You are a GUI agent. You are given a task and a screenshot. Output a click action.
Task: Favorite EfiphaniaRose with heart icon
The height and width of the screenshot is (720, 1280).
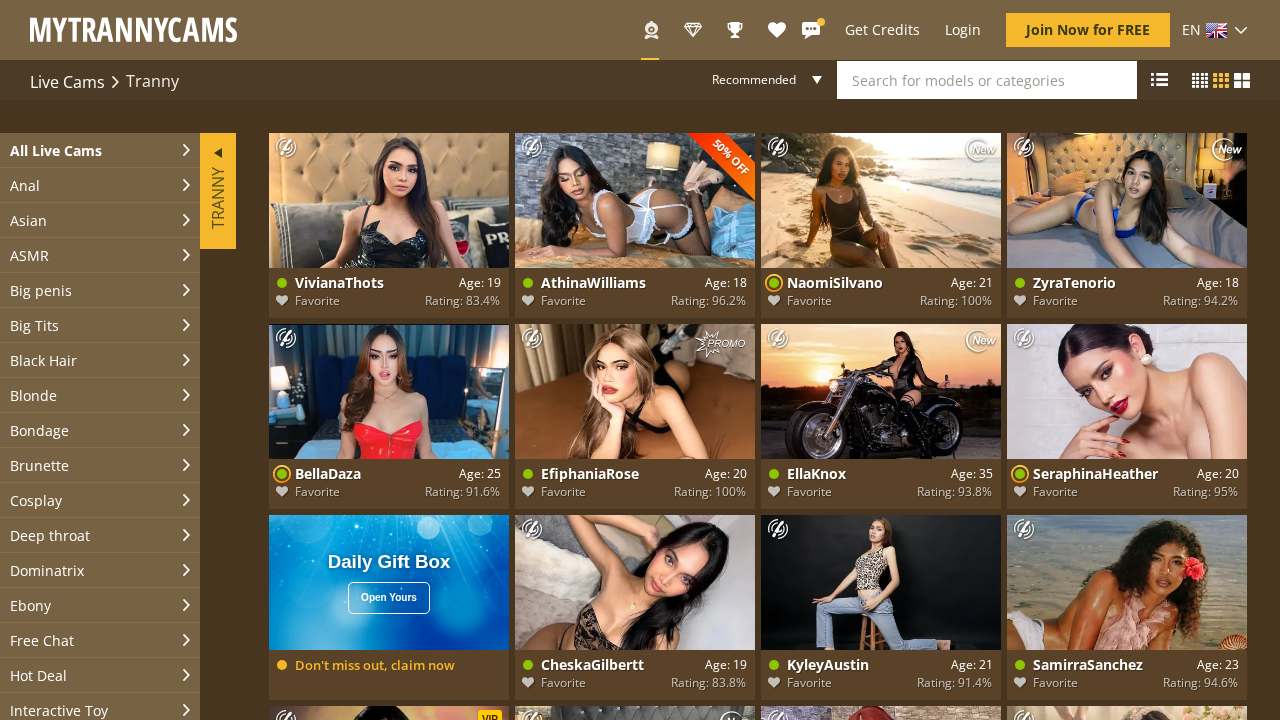(x=528, y=491)
